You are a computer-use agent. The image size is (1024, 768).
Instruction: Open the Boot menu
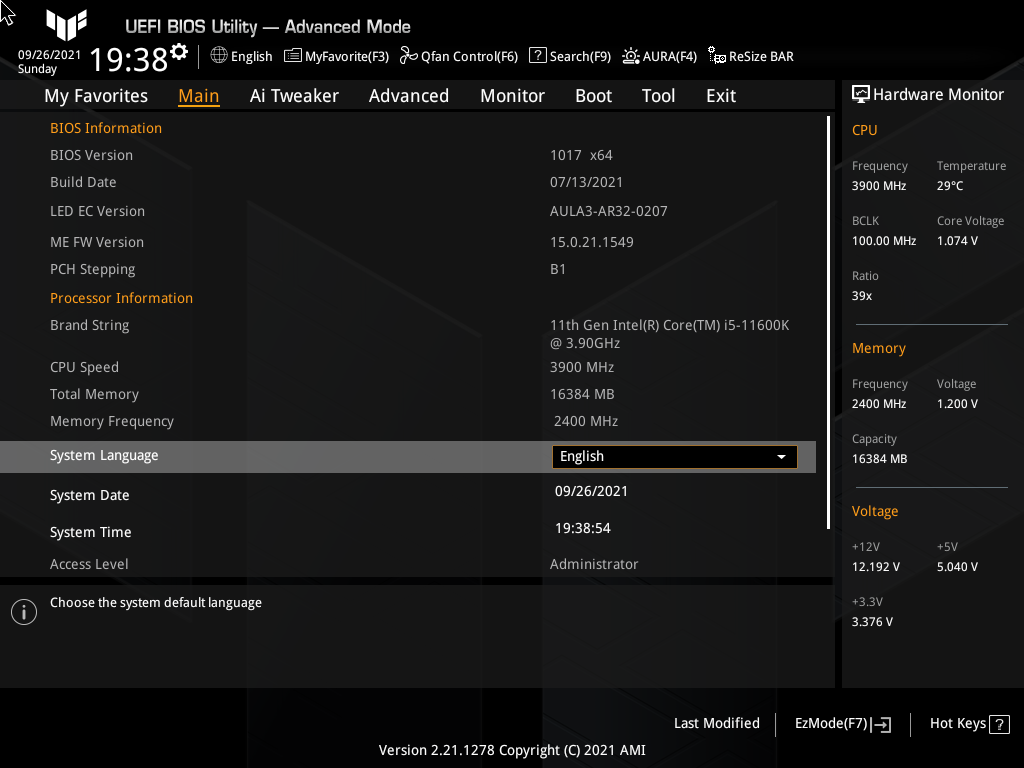(x=593, y=95)
